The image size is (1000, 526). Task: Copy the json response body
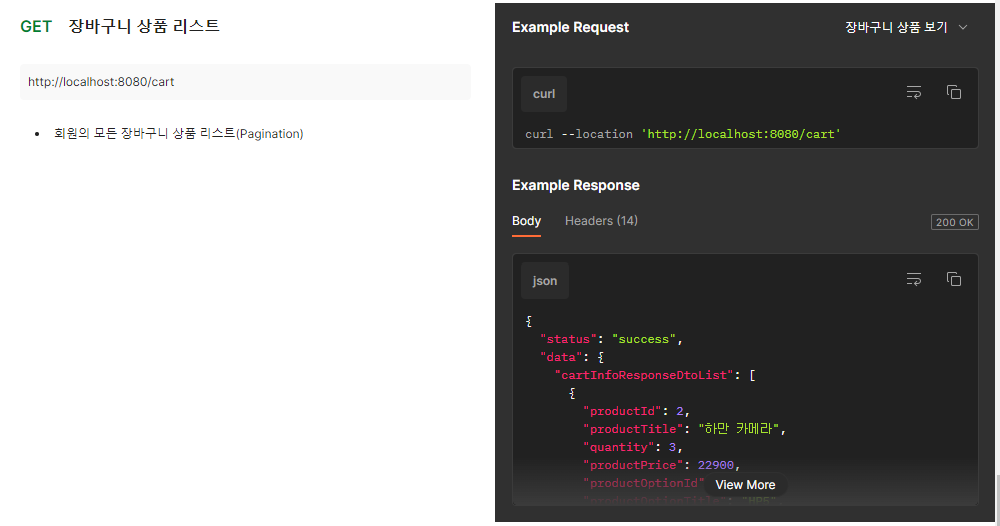[953, 279]
